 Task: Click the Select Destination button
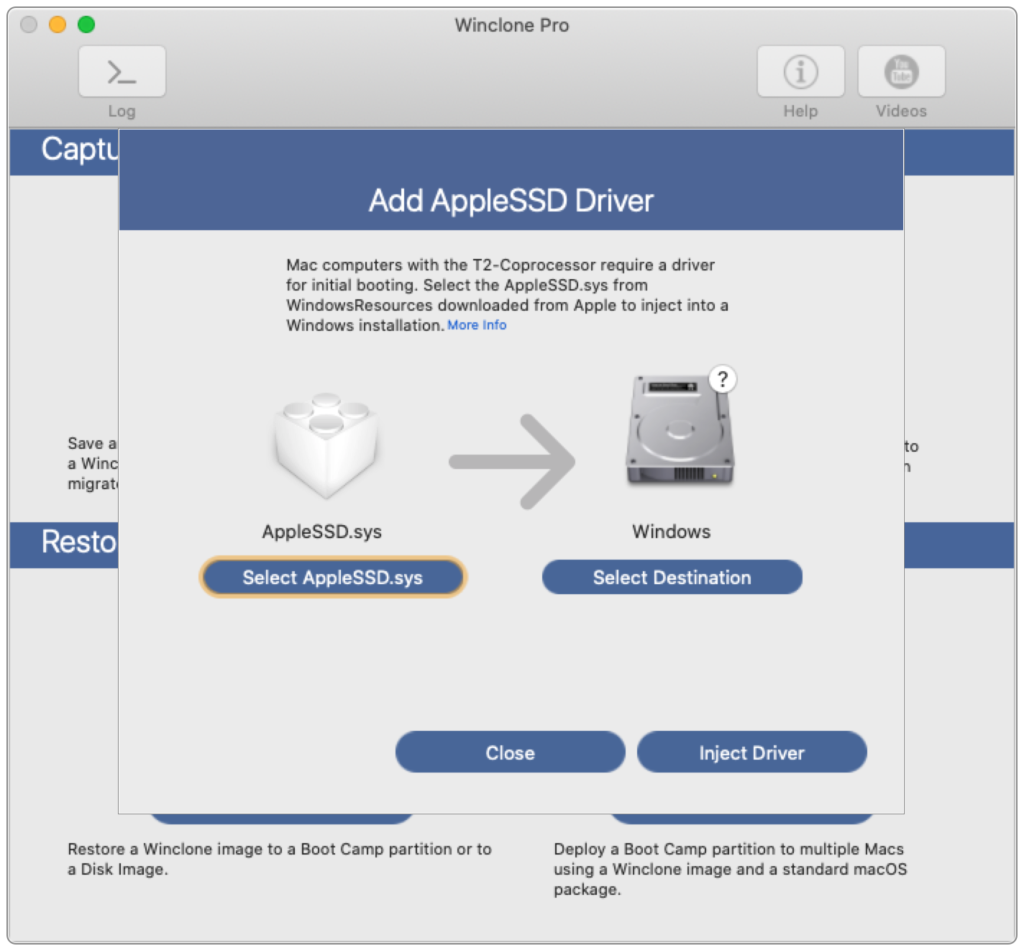pos(672,577)
